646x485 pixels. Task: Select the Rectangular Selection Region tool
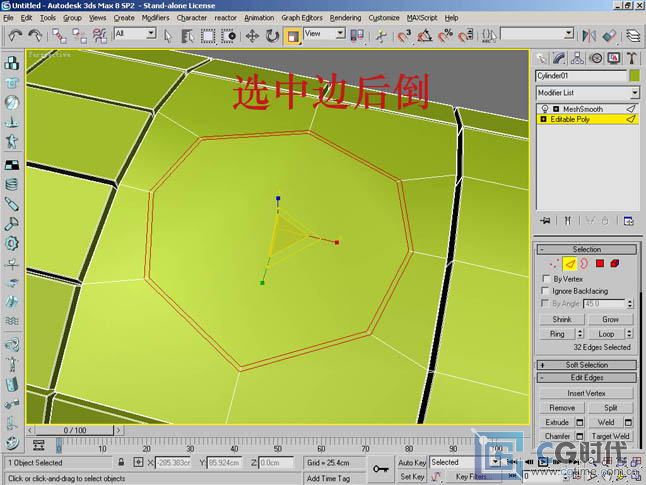tap(208, 36)
